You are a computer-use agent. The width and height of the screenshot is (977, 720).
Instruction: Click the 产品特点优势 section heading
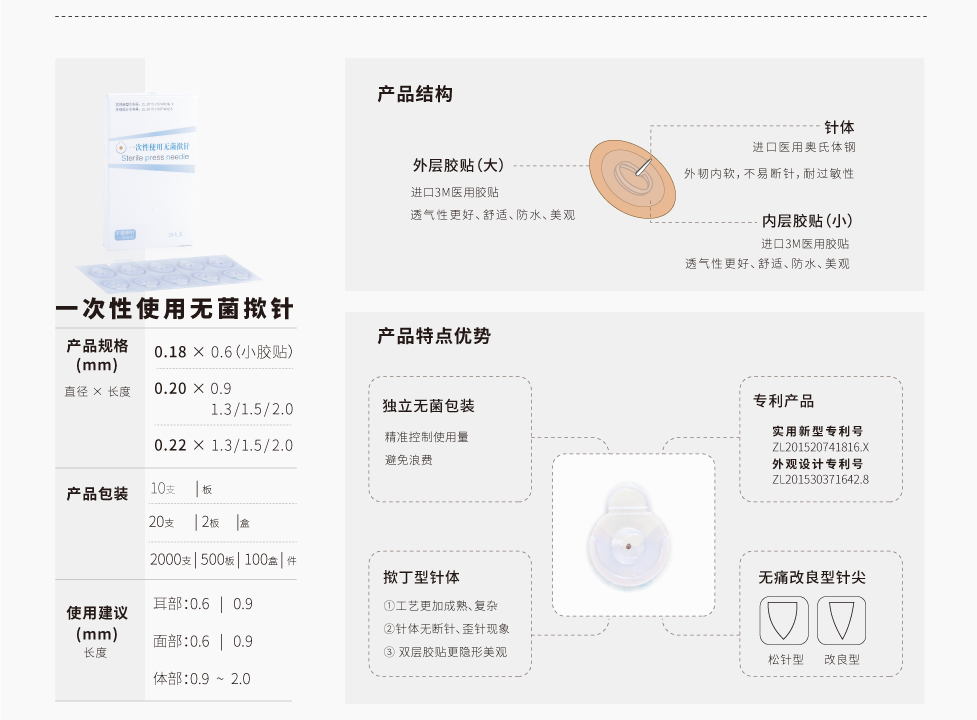434,336
